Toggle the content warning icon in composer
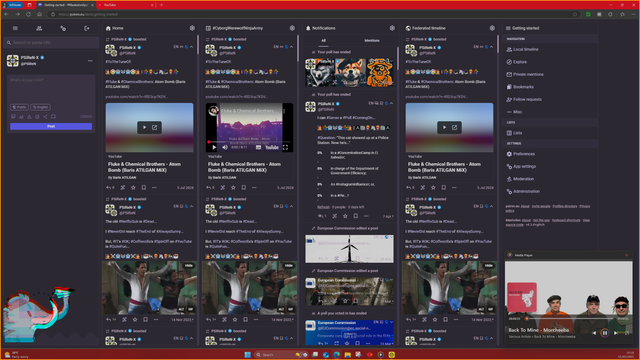The height and width of the screenshot is (360, 640). pos(29,117)
